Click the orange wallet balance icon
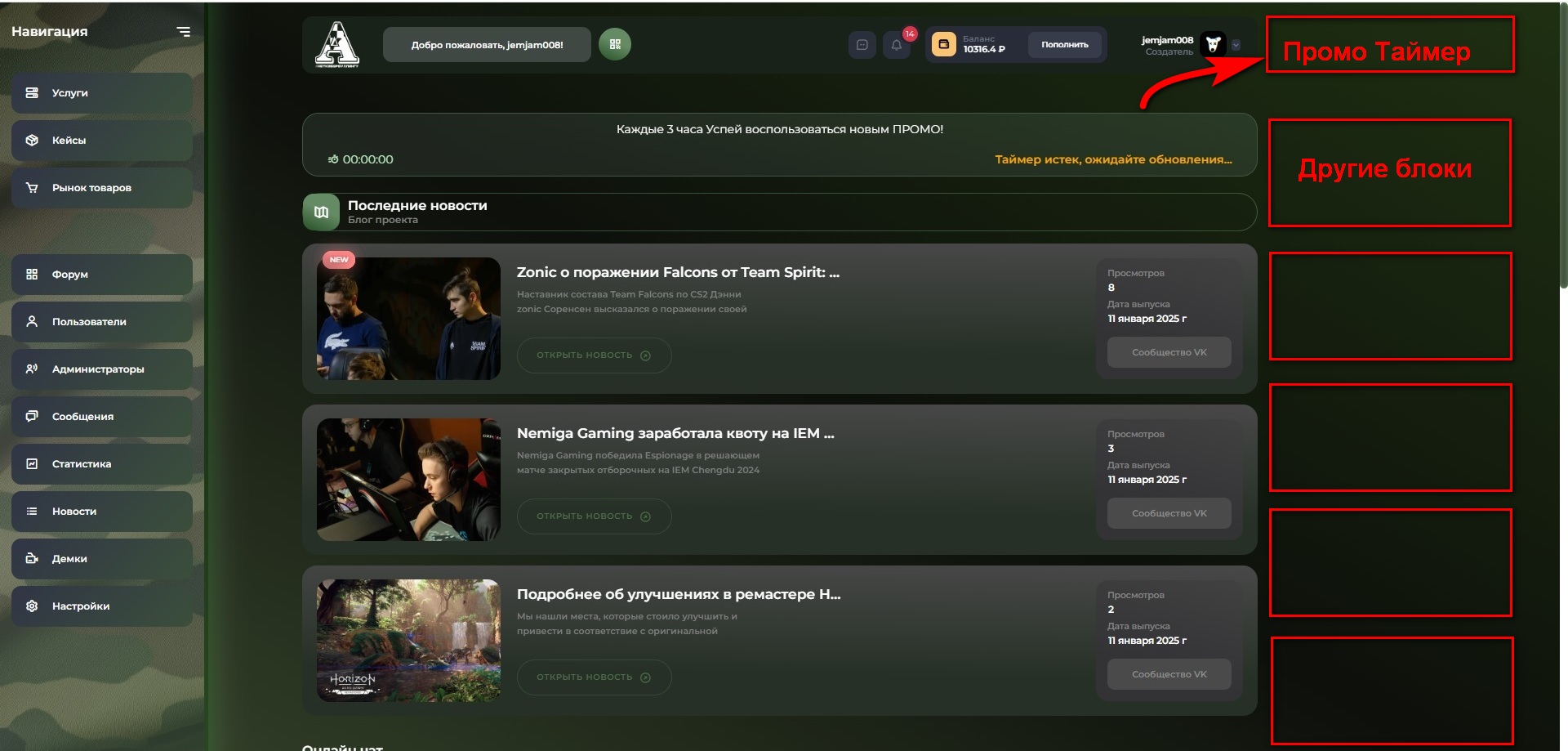Viewport: 1568px width, 751px height. coord(943,44)
